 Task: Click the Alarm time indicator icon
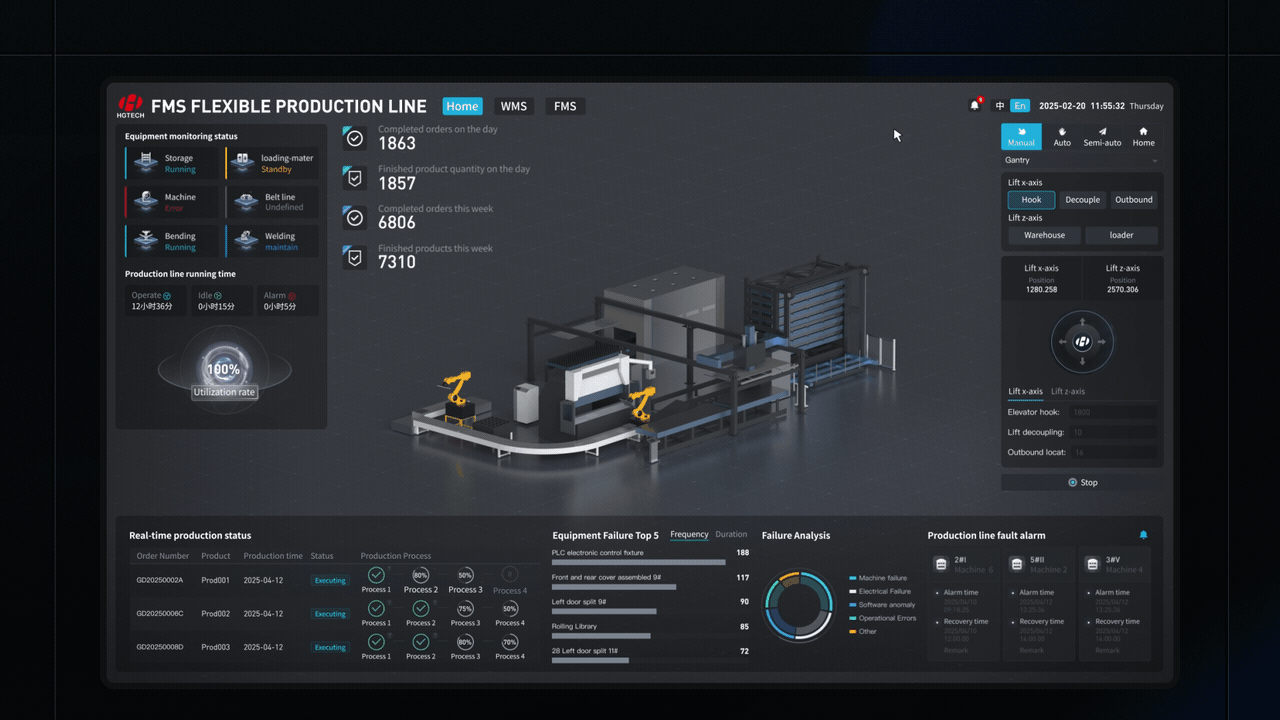click(x=292, y=296)
